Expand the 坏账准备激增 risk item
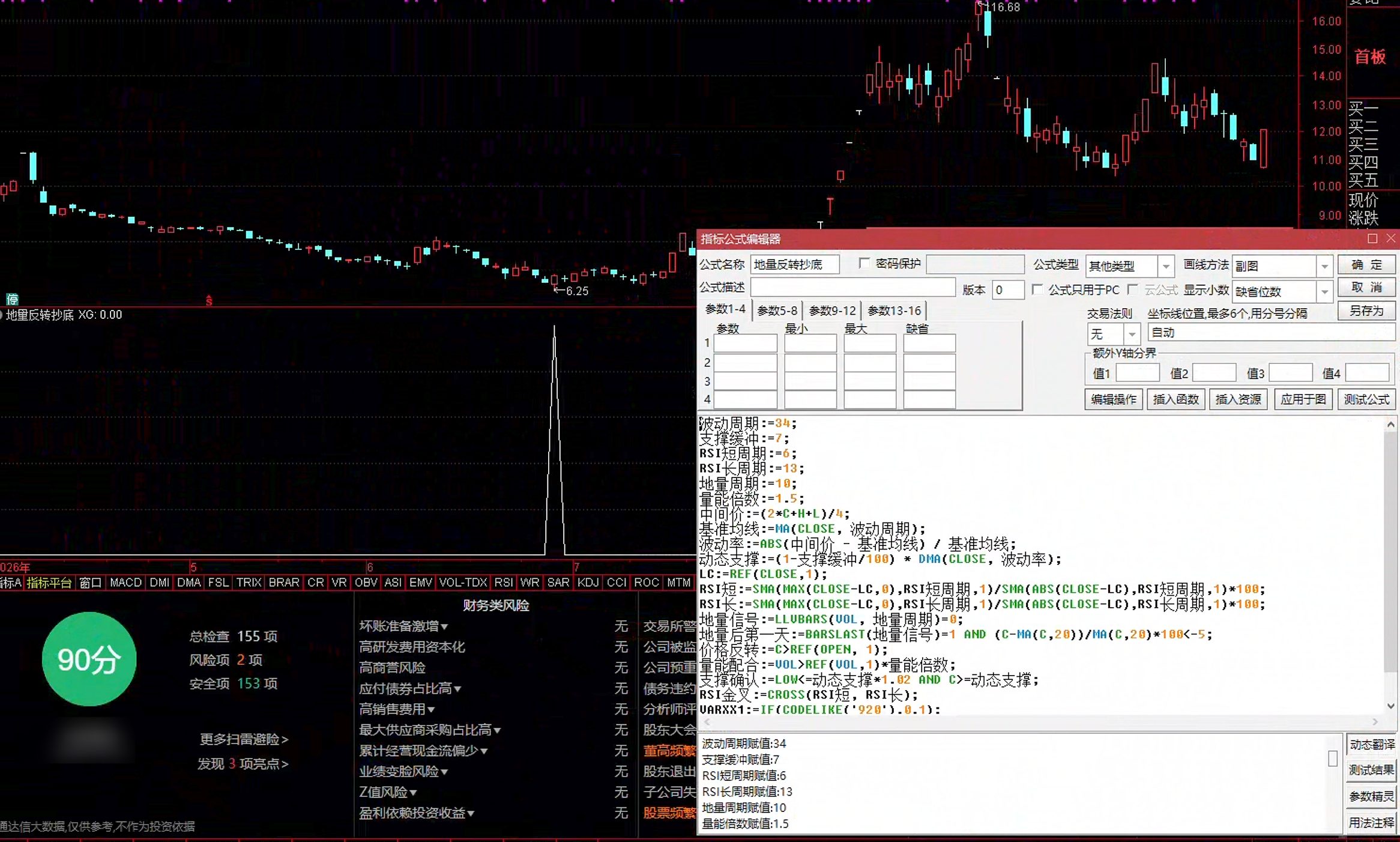 [403, 626]
